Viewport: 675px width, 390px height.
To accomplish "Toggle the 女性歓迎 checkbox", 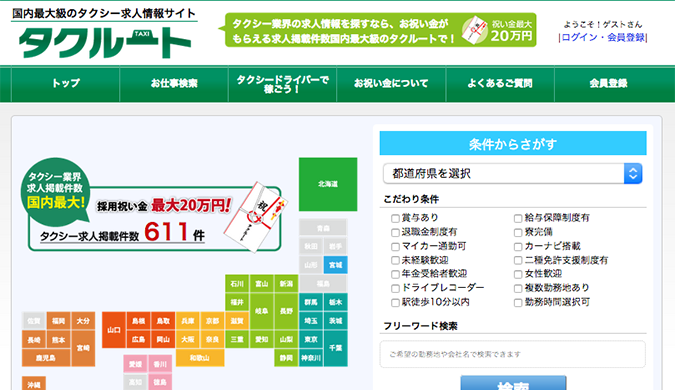I will click(x=518, y=274).
